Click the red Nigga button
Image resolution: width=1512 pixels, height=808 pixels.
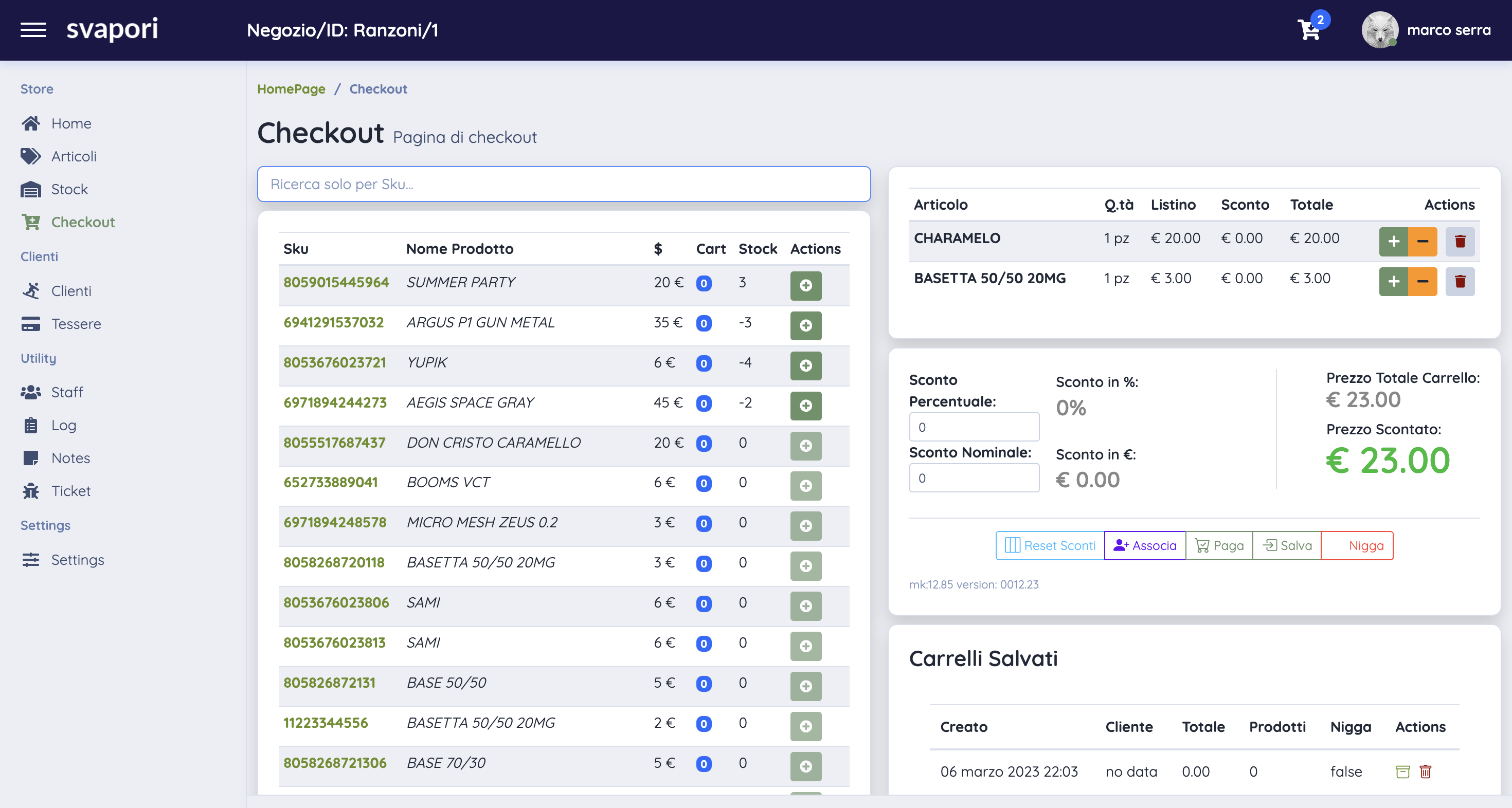pos(1357,546)
